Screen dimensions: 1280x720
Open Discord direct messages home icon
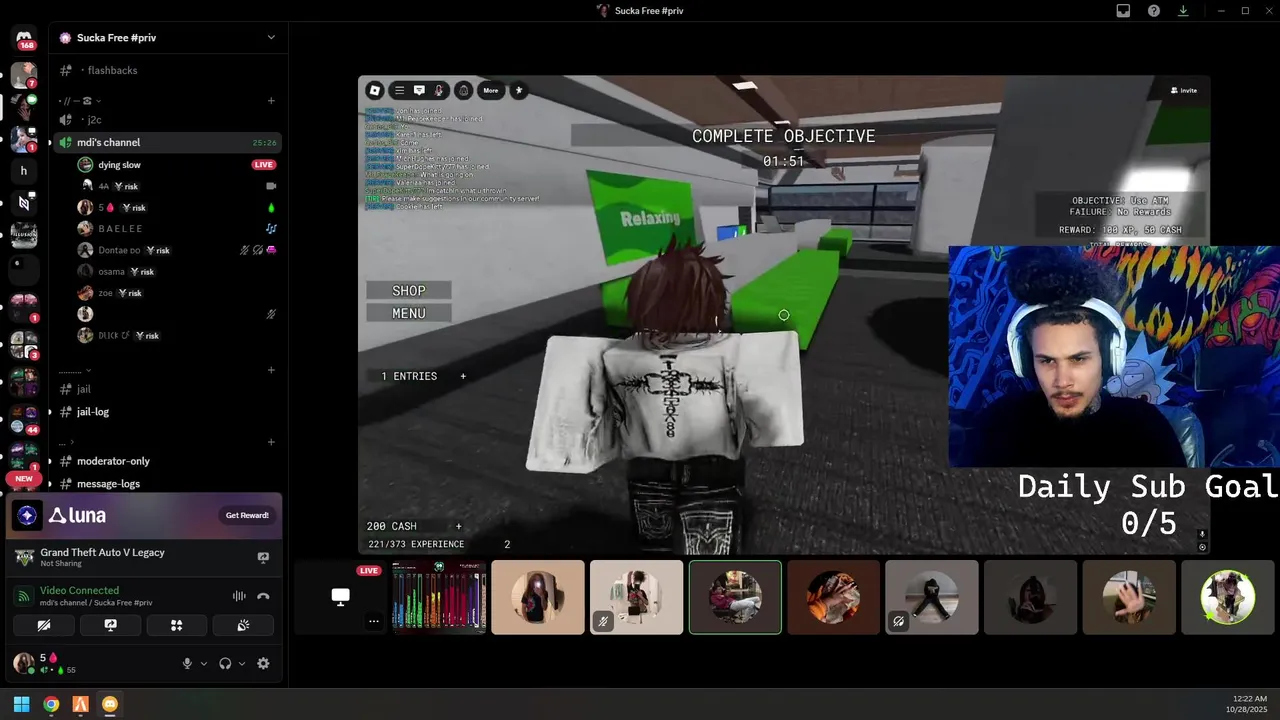click(x=24, y=39)
